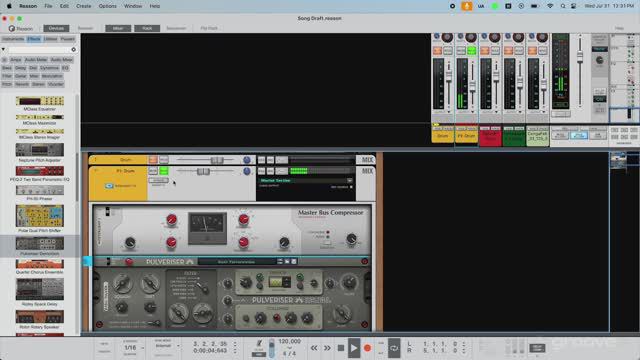Collapse the Drum rack channel fold arrow

coord(96,160)
